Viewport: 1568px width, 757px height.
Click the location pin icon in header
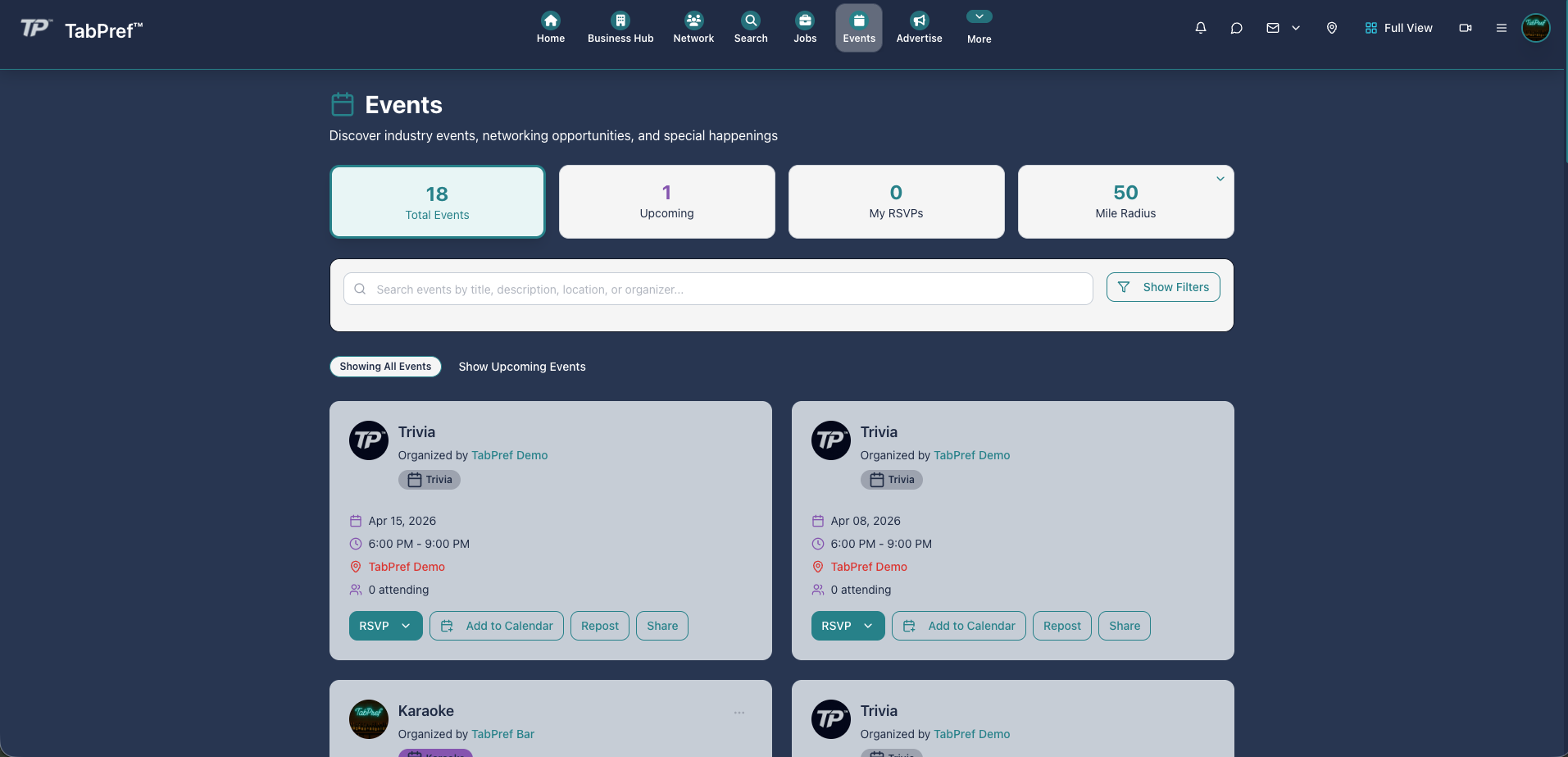click(x=1332, y=28)
